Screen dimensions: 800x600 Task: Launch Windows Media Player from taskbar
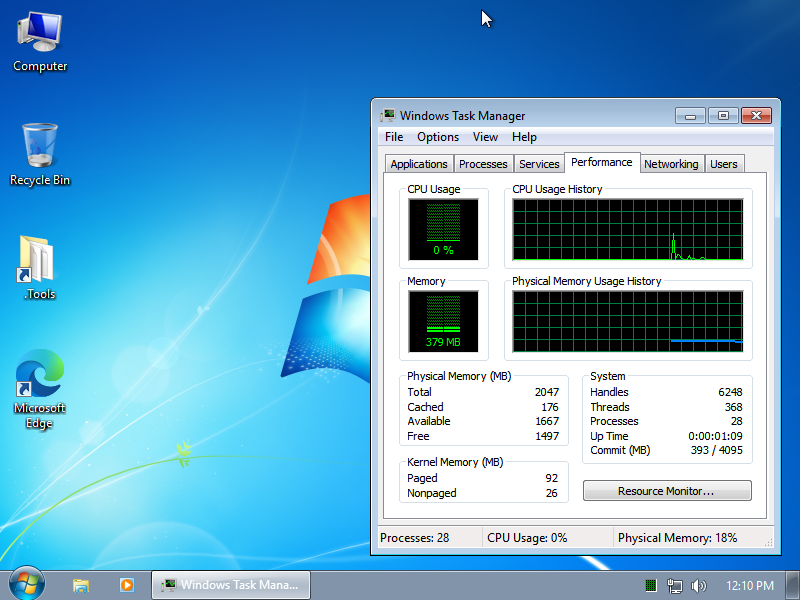pyautogui.click(x=125, y=585)
